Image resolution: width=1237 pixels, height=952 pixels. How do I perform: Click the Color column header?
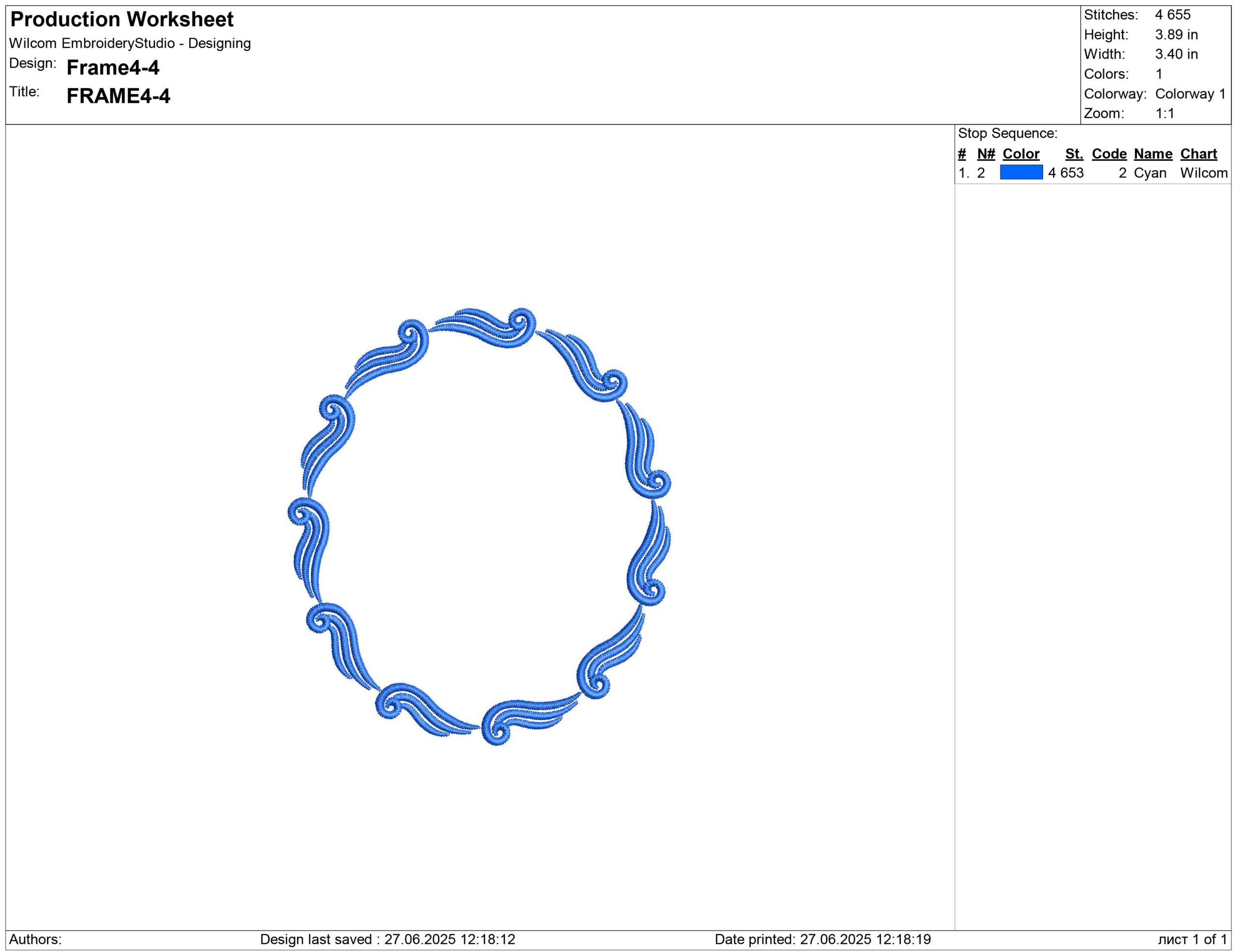pyautogui.click(x=1021, y=154)
